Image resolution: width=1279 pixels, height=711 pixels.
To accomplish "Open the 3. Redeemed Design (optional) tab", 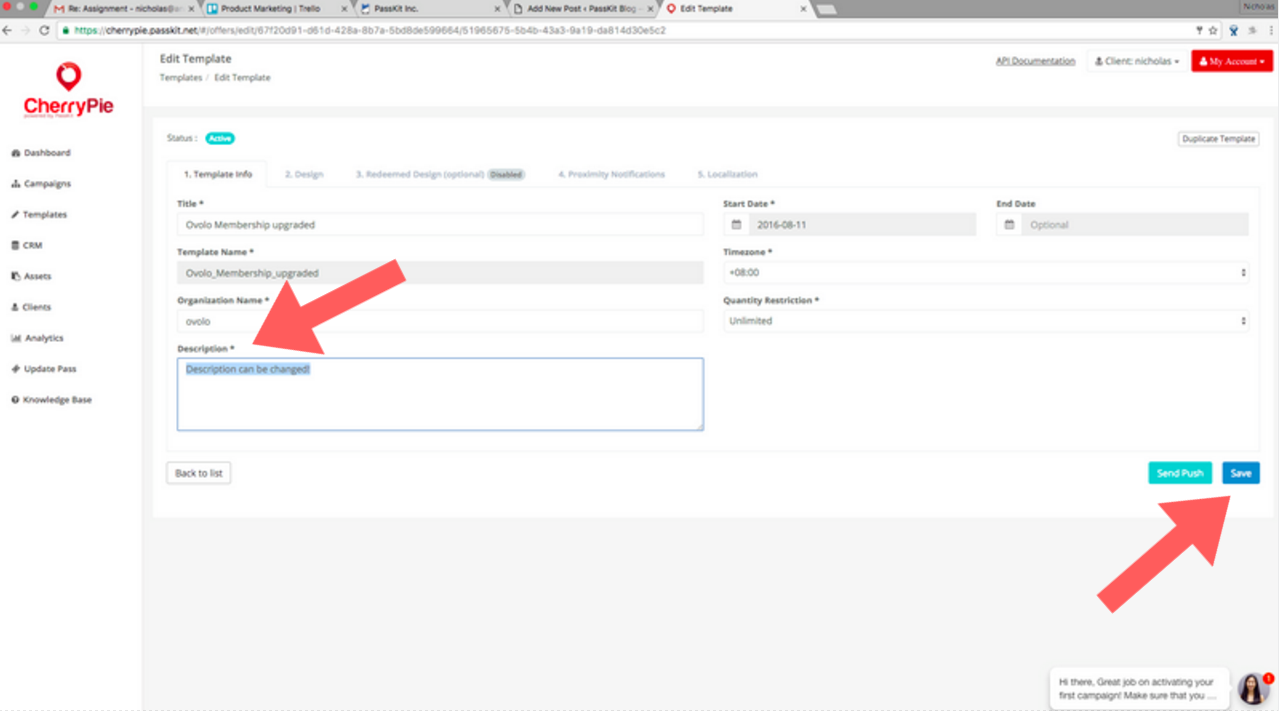I will 440,174.
